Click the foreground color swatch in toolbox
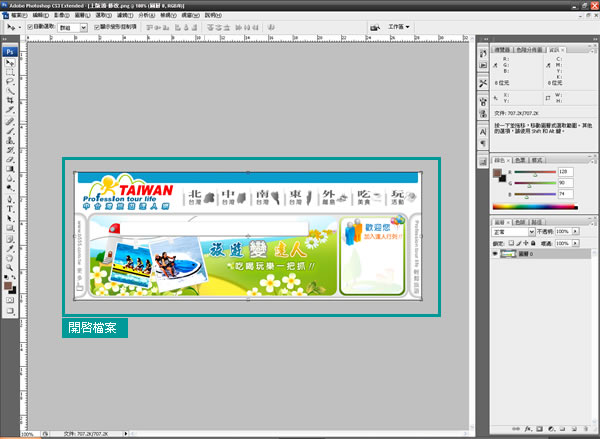Screen dimensions: 600x439 [x=8, y=286]
